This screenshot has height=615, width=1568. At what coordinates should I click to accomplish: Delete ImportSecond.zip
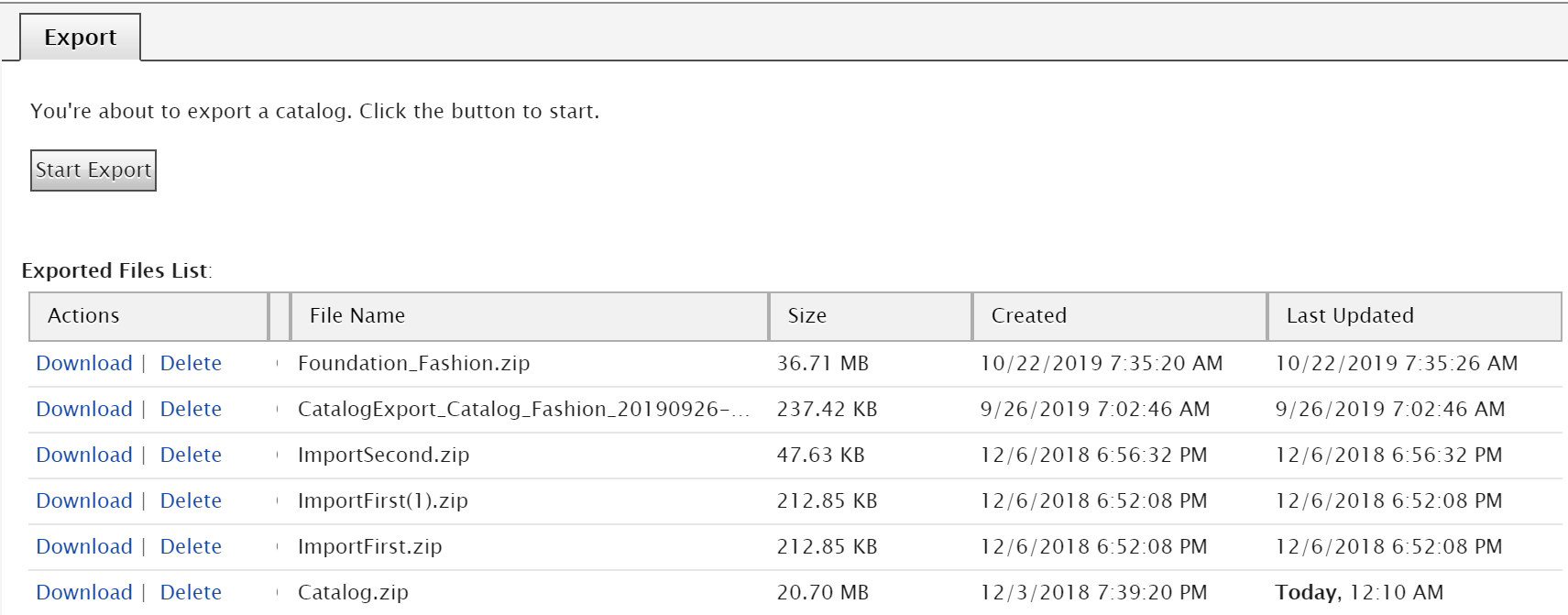[x=191, y=455]
